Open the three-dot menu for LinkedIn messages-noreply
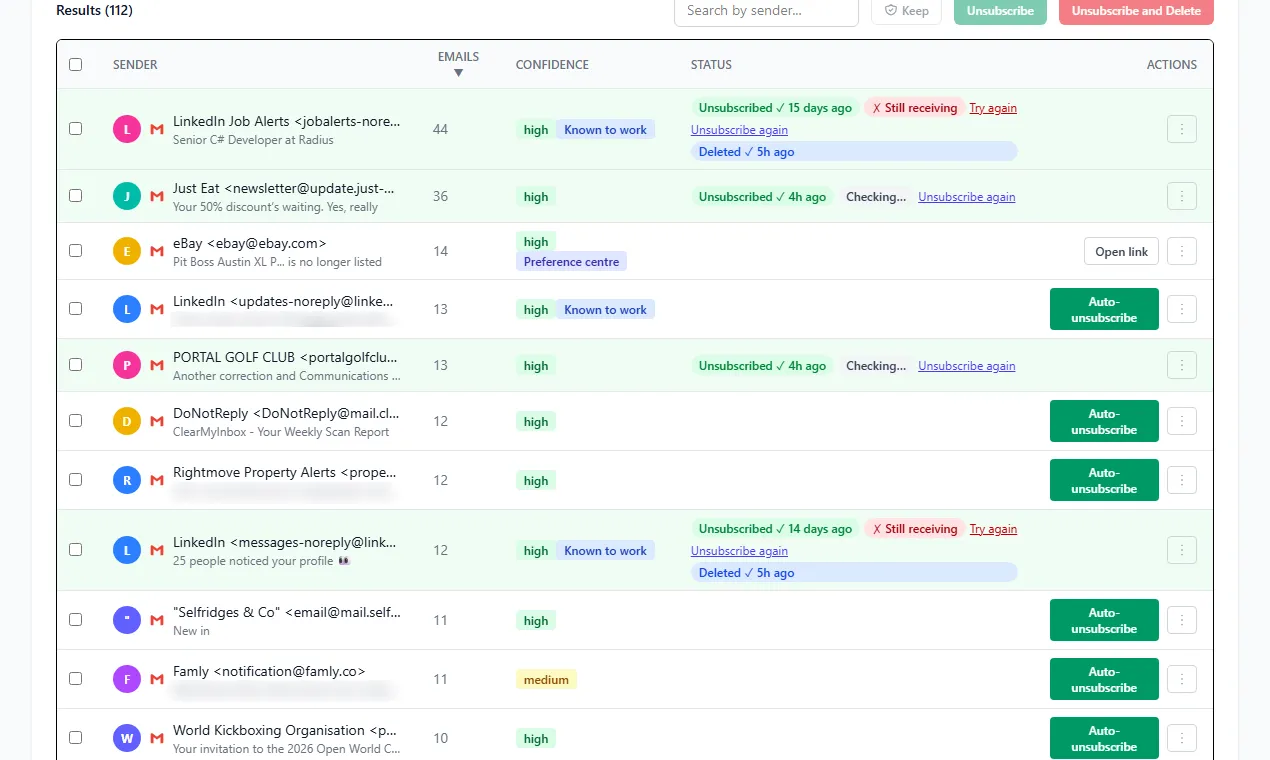This screenshot has width=1270, height=760. click(x=1182, y=550)
